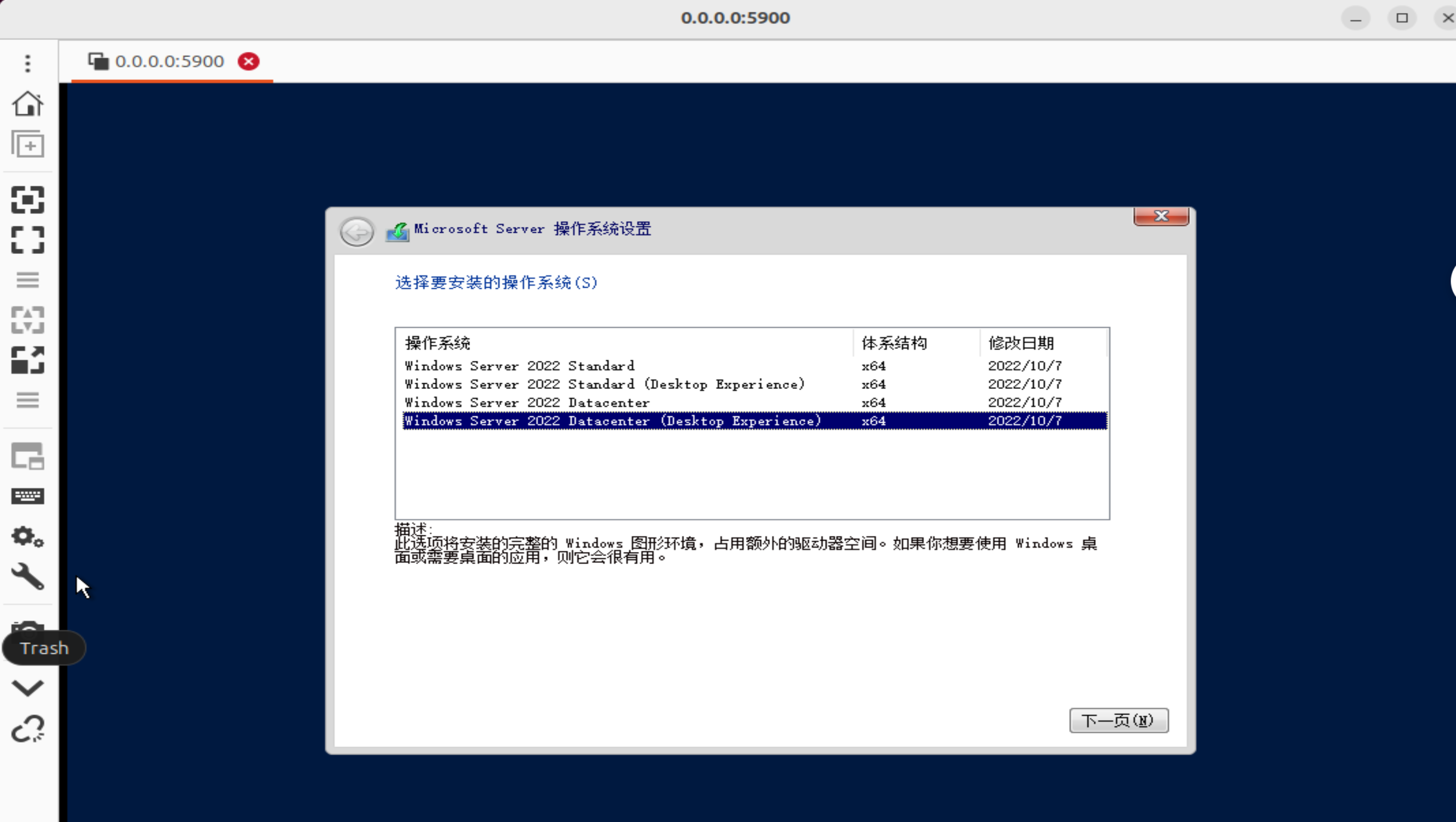Toggle keyboard grab for the remote session
Image resolution: width=1456 pixels, height=822 pixels.
27,495
